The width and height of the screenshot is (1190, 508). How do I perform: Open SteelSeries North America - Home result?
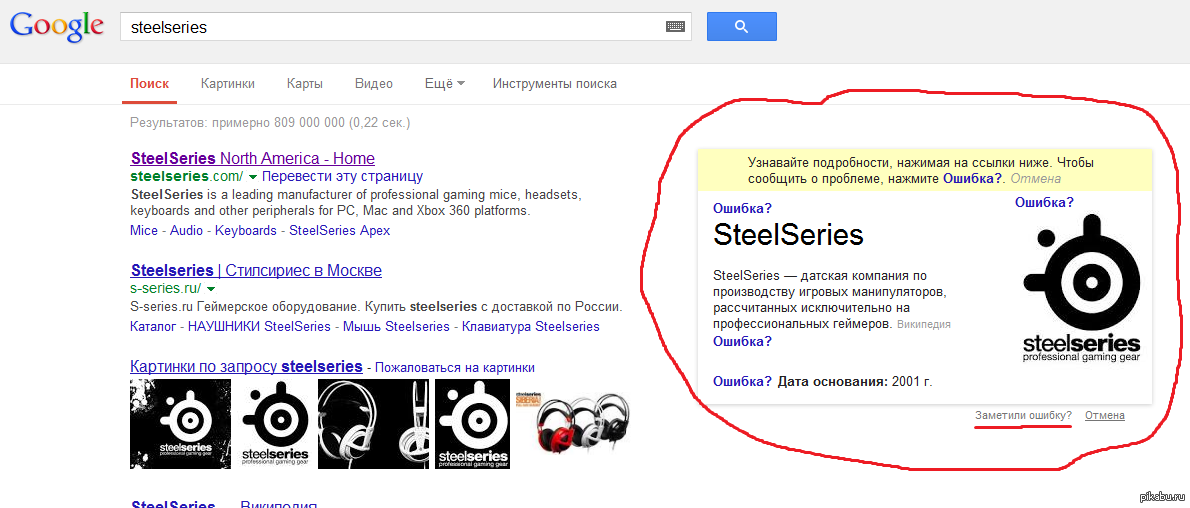tap(252, 158)
